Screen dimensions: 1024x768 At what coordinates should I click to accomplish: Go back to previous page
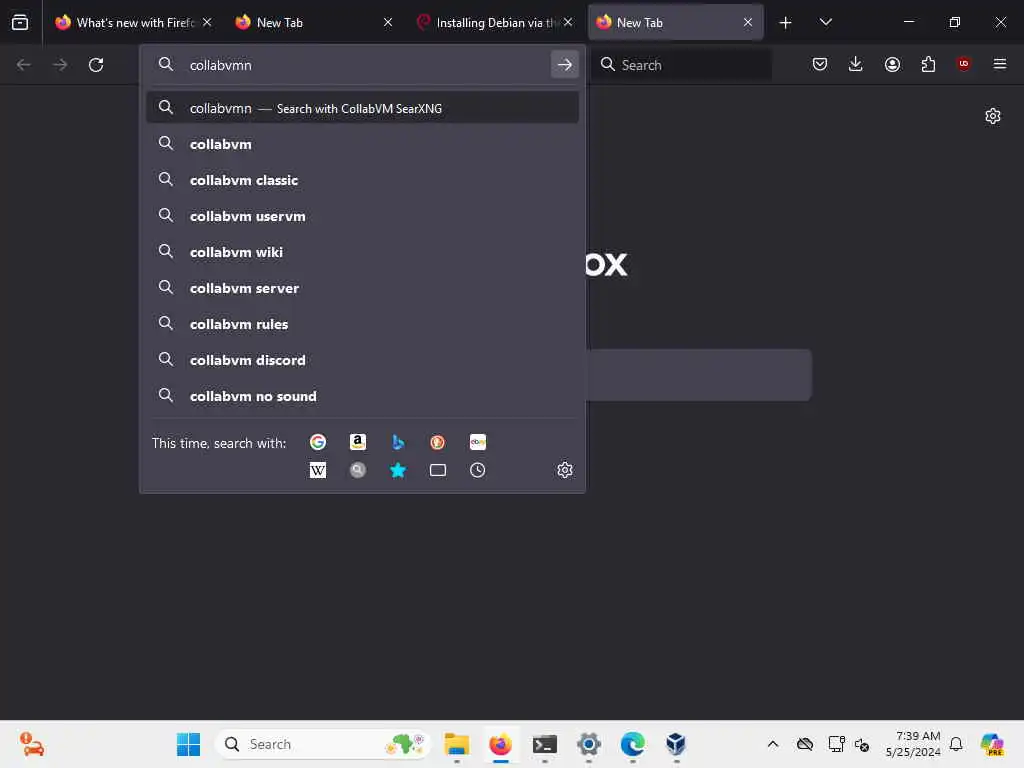(x=24, y=65)
